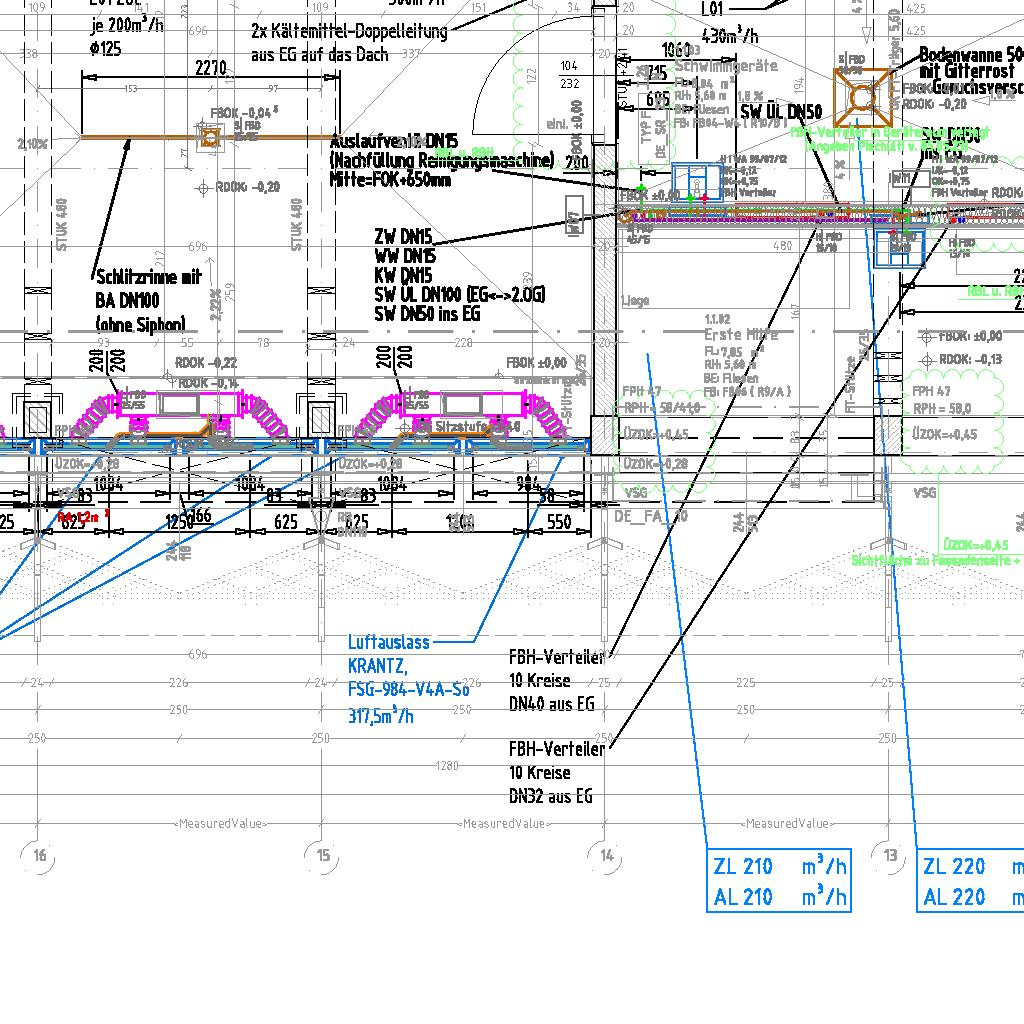Click the 'WW DN15' pipe label
The image size is (1024, 1024).
tap(405, 255)
